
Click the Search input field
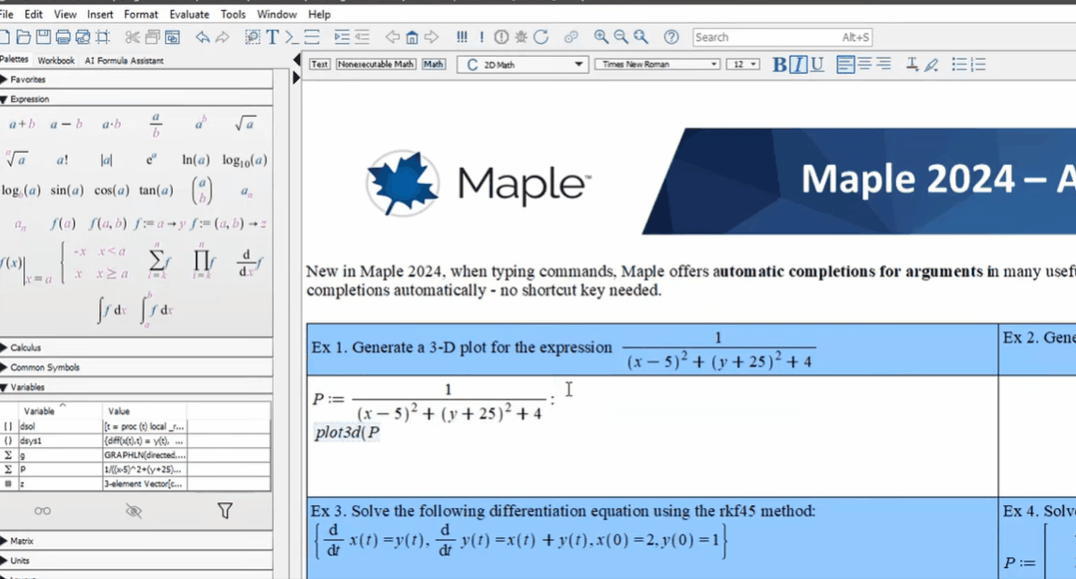pos(783,37)
